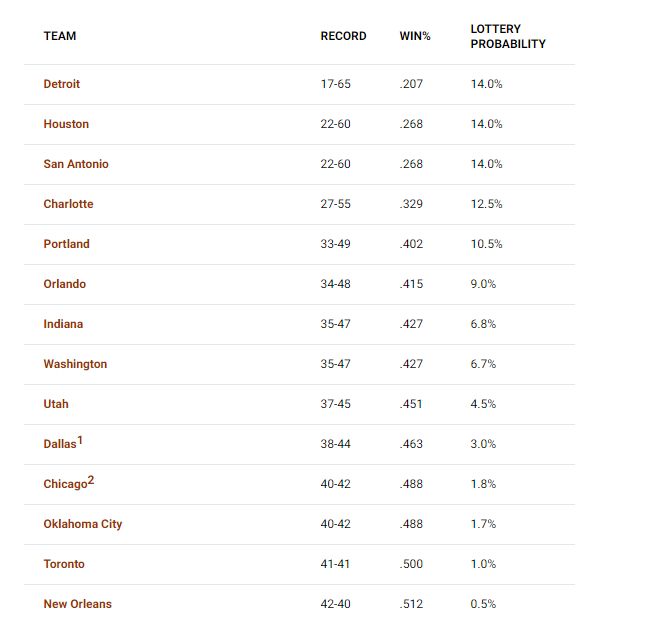Click the Indiana team link
Image resolution: width=645 pixels, height=620 pixels.
pyautogui.click(x=63, y=324)
